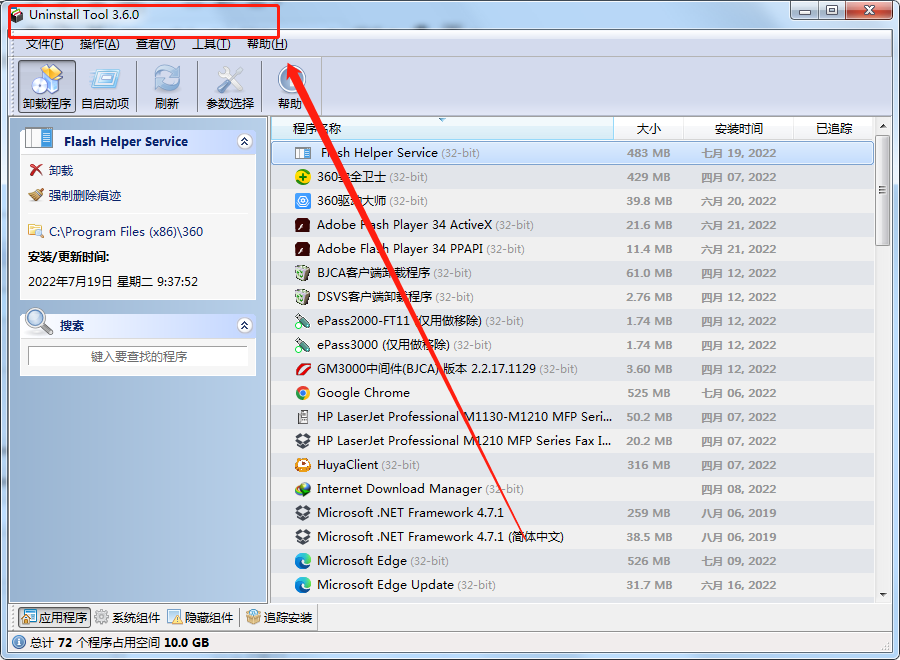Sort by the 已追踪 column header

pos(833,129)
